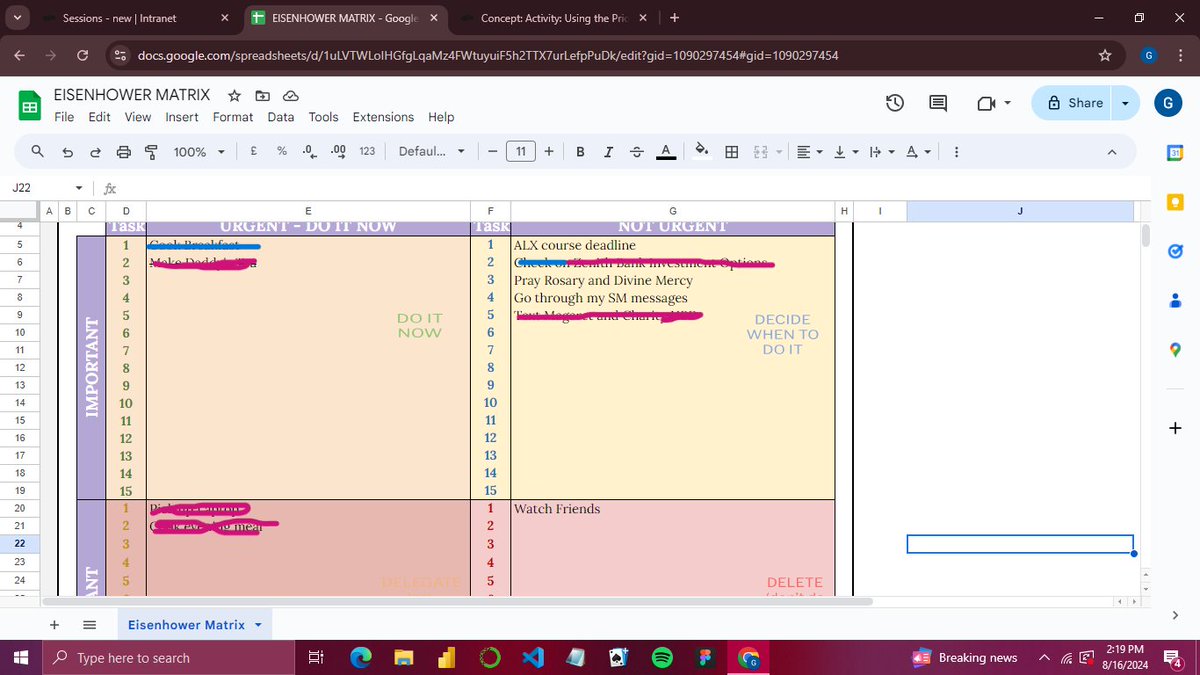Open Spotify from the taskbar
The image size is (1200, 675).
(661, 658)
